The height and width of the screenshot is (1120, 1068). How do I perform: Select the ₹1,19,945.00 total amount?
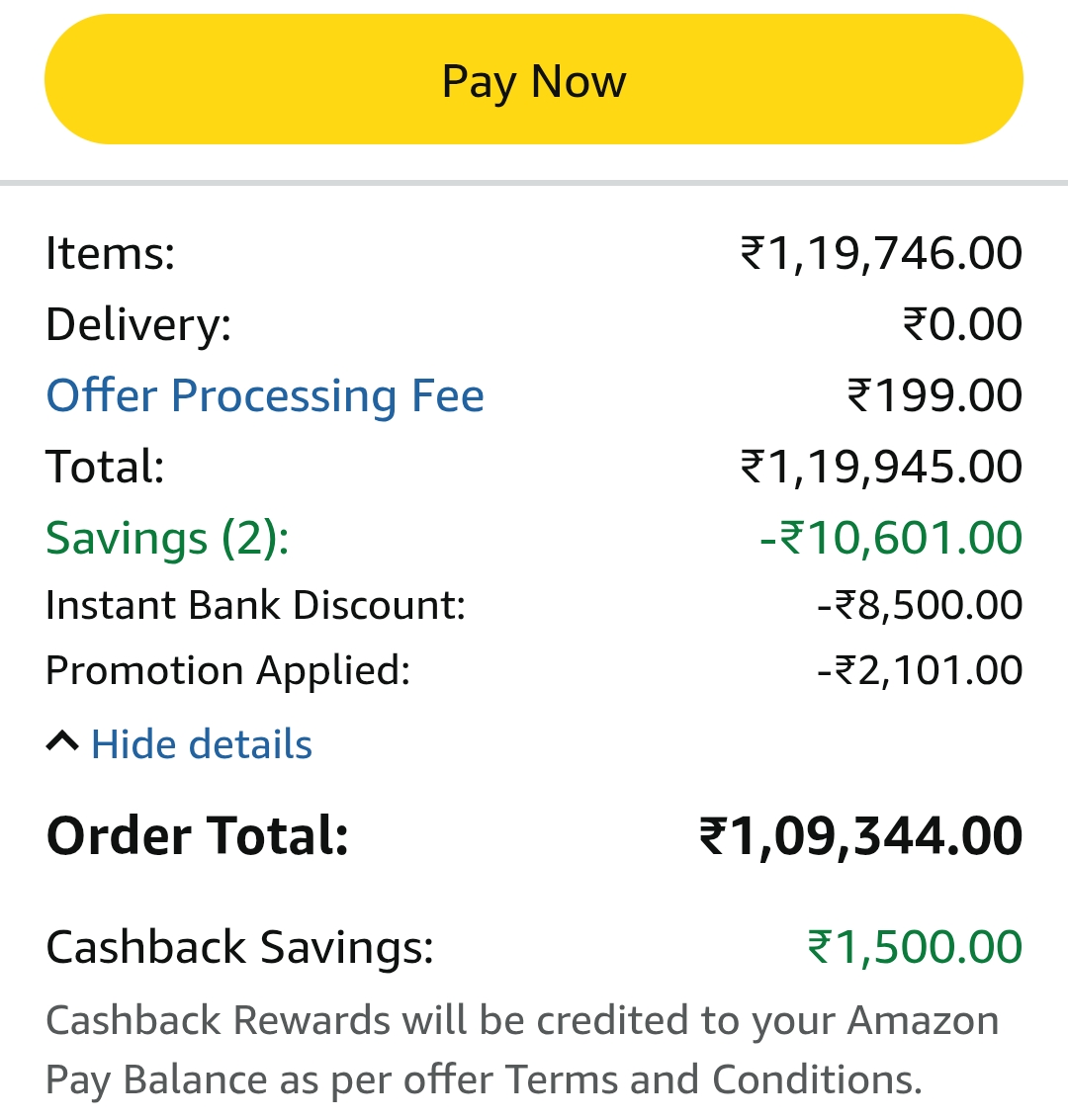click(881, 467)
